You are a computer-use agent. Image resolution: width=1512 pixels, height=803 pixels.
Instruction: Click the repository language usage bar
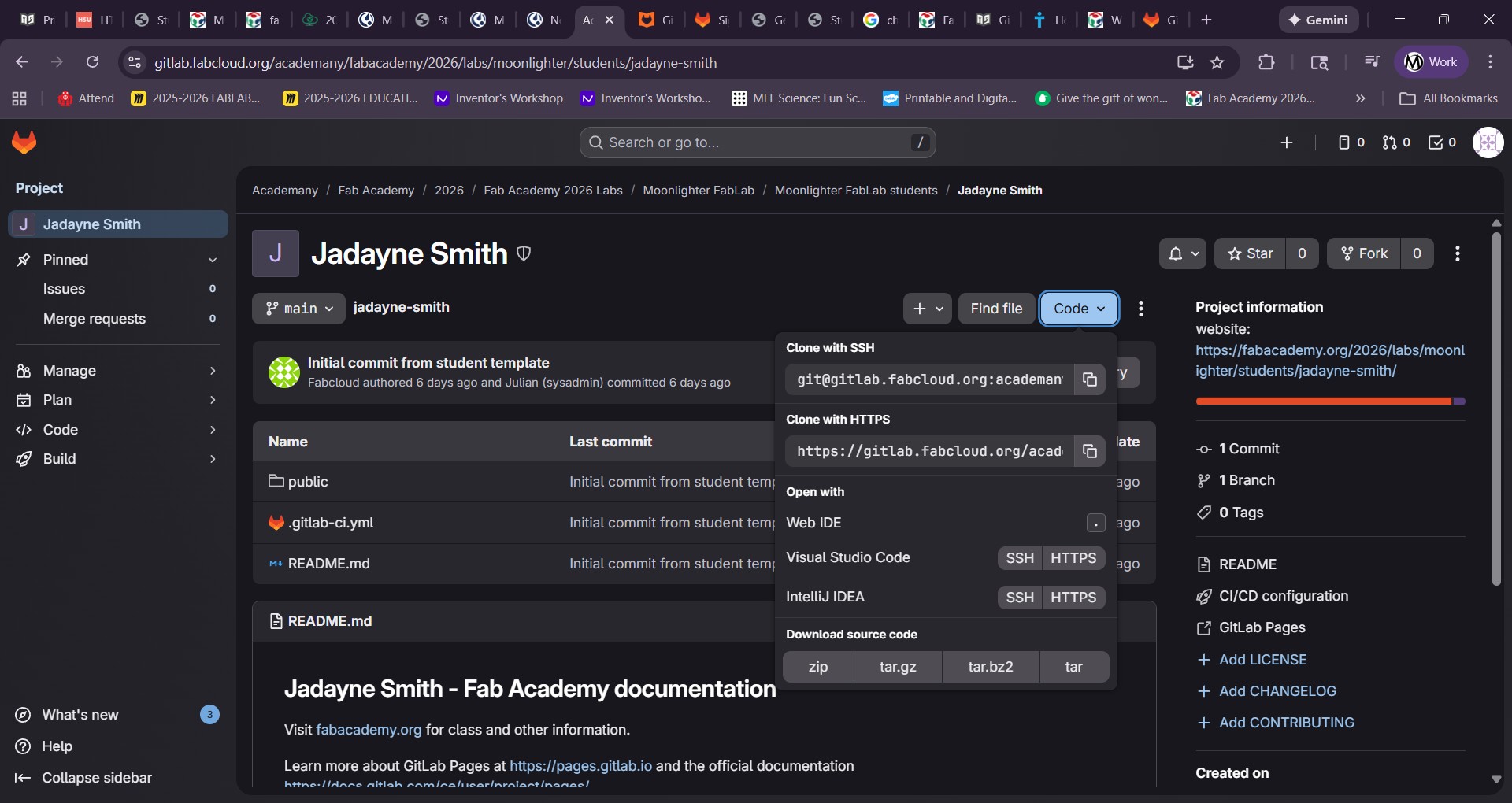pos(1330,401)
